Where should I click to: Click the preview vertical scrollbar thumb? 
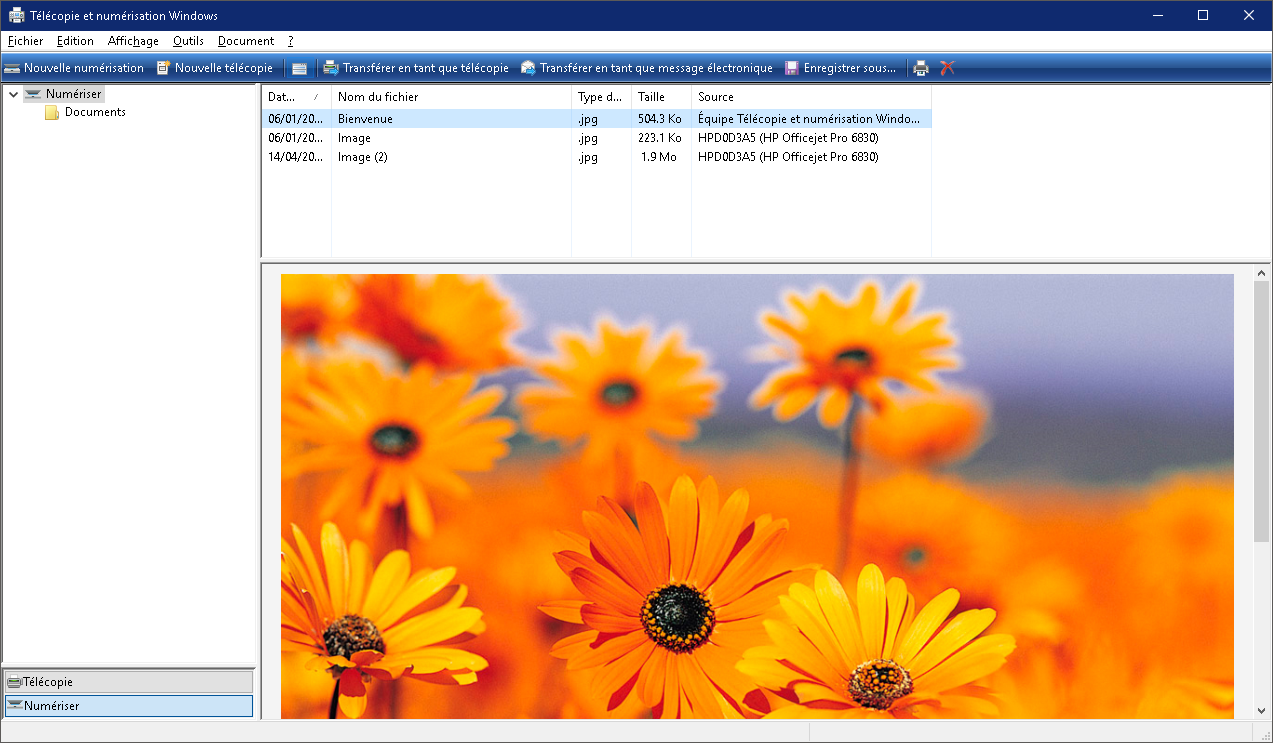(1261, 410)
